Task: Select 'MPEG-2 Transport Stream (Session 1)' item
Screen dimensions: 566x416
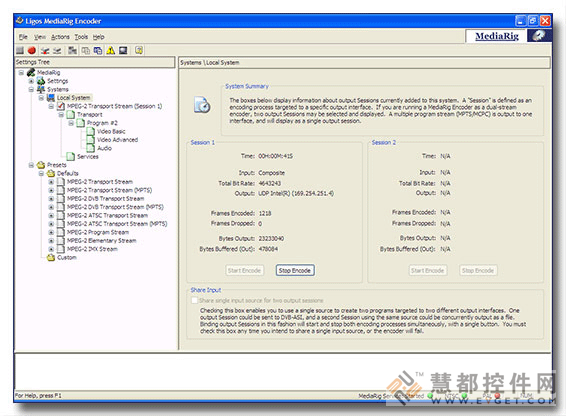Action: coord(114,106)
